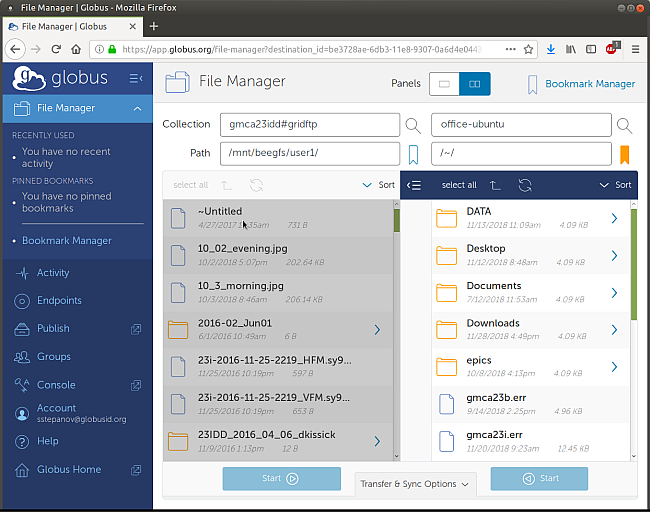
Task: Open the epics folder chevron
Action: [614, 367]
